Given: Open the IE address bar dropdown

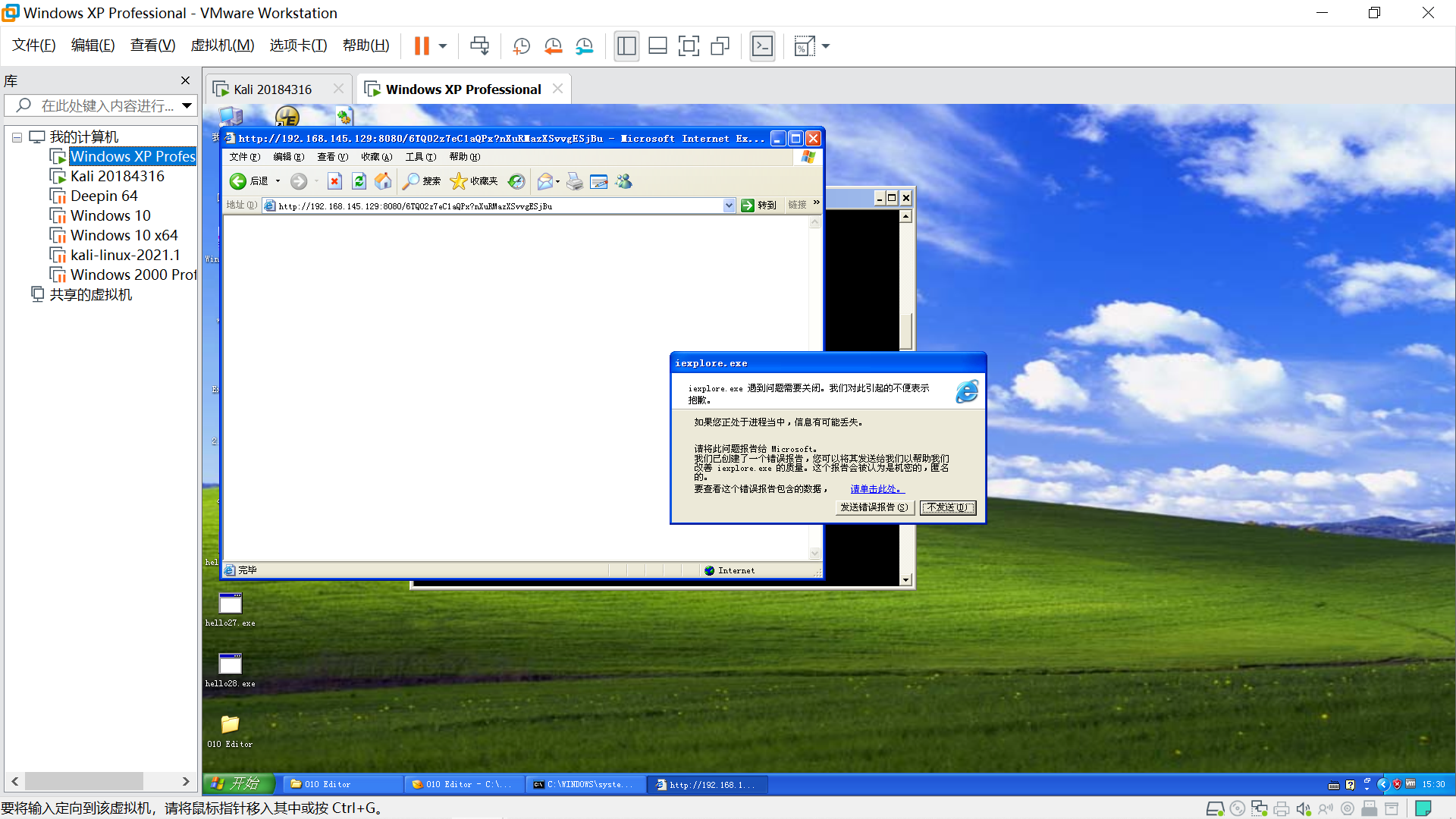Looking at the screenshot, I should (x=729, y=206).
